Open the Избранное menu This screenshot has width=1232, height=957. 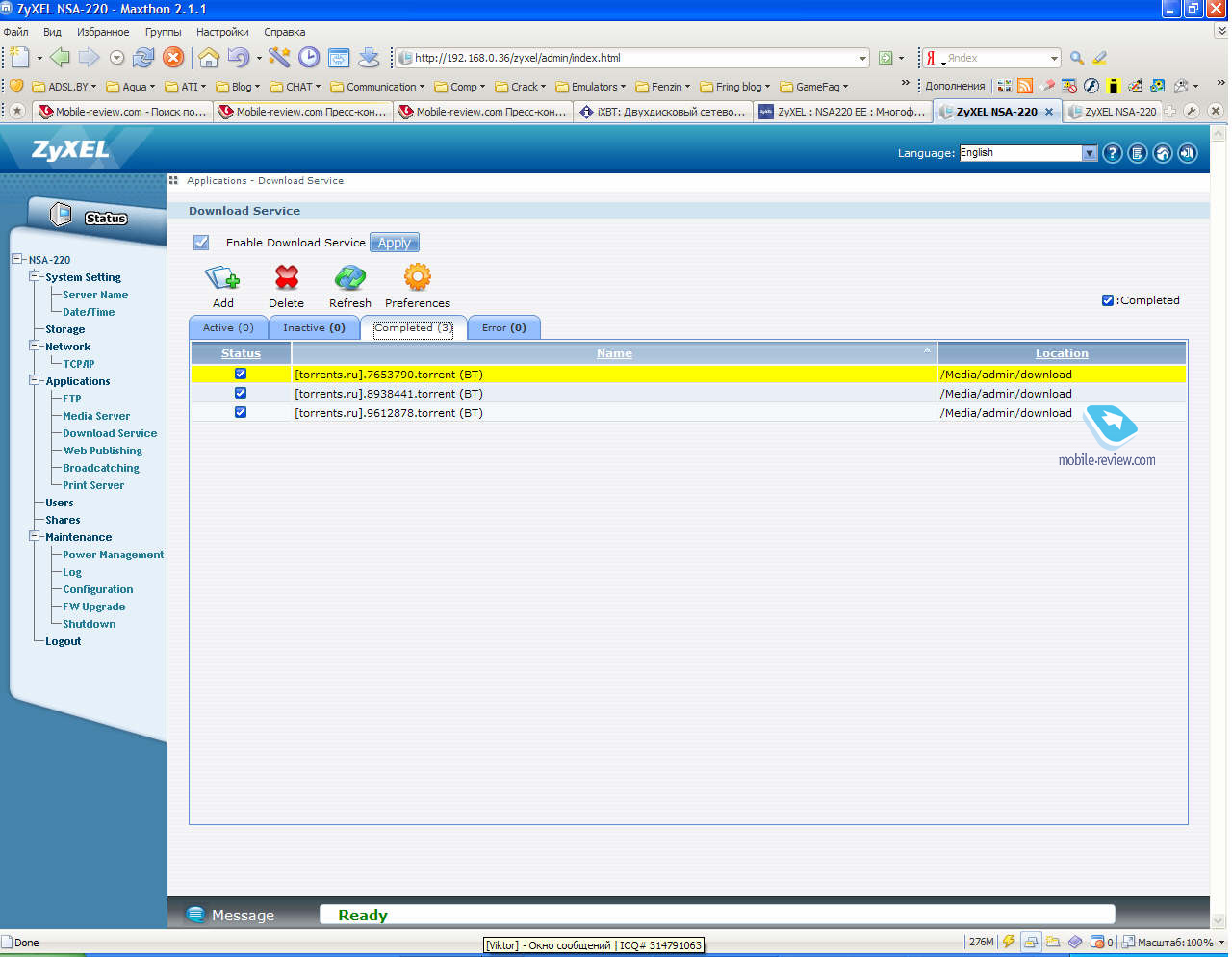coord(103,32)
